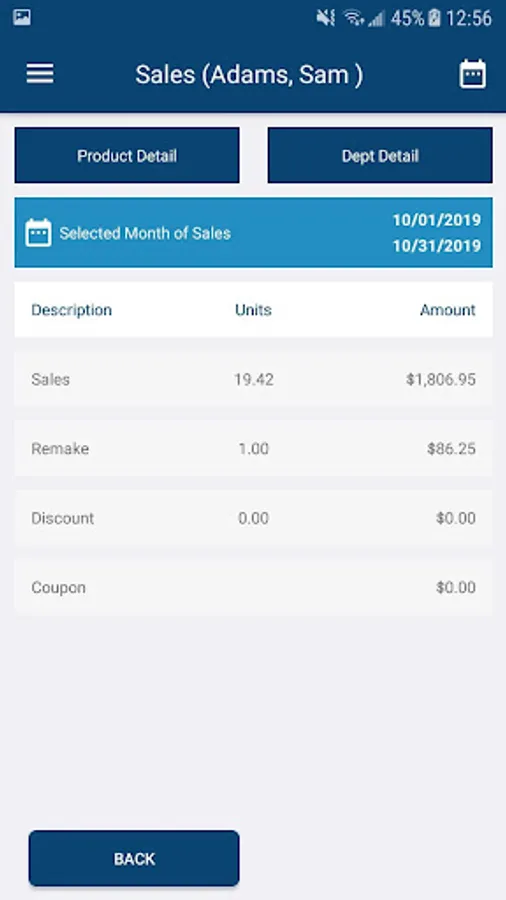
Task: Select the Sales row
Action: click(253, 379)
